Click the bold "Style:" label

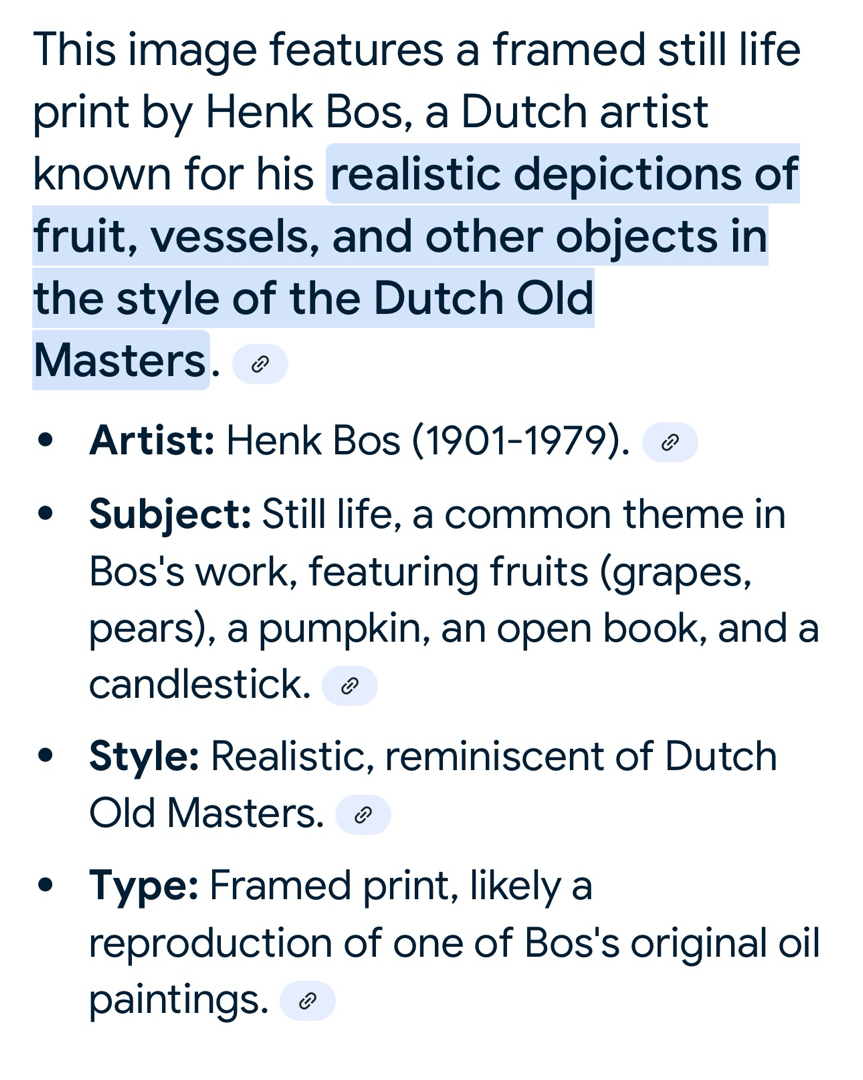pos(144,757)
